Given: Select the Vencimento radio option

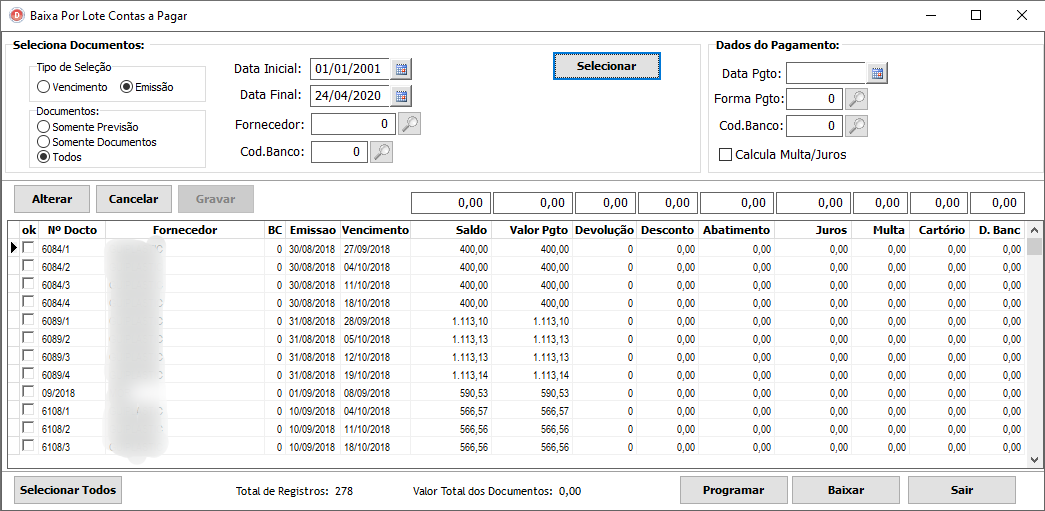Looking at the screenshot, I should click(44, 87).
